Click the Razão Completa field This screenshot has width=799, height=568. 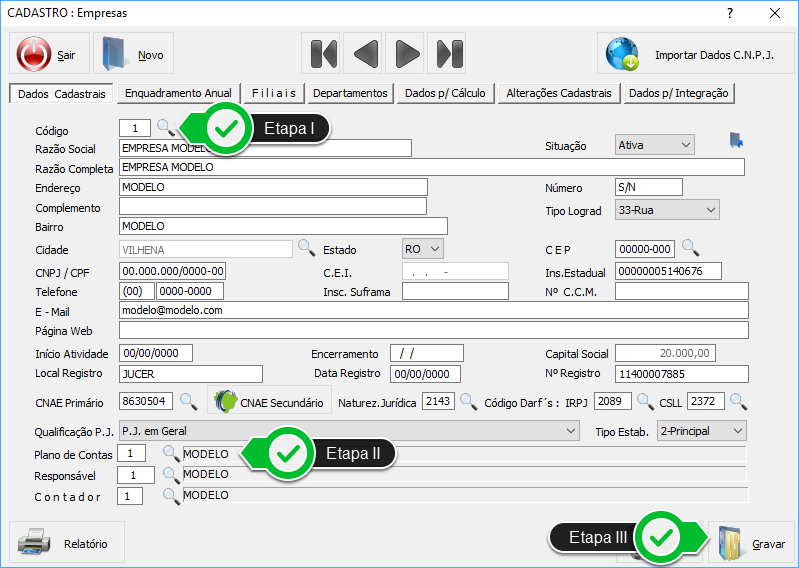[x=432, y=167]
